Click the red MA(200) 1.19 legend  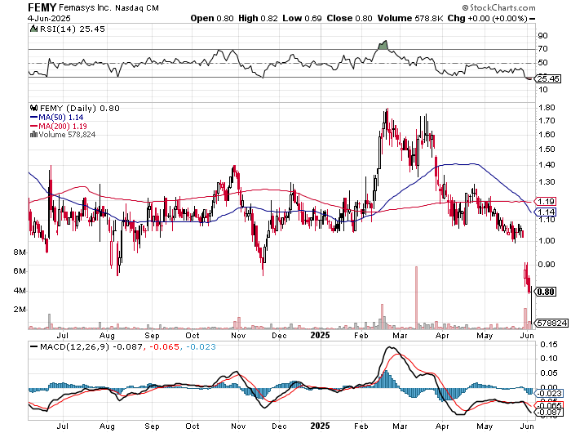(59, 126)
